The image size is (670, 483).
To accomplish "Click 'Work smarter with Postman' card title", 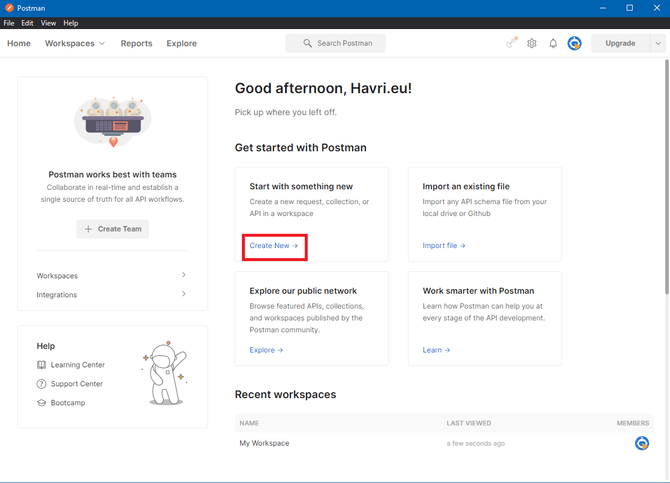I will tap(478, 291).
